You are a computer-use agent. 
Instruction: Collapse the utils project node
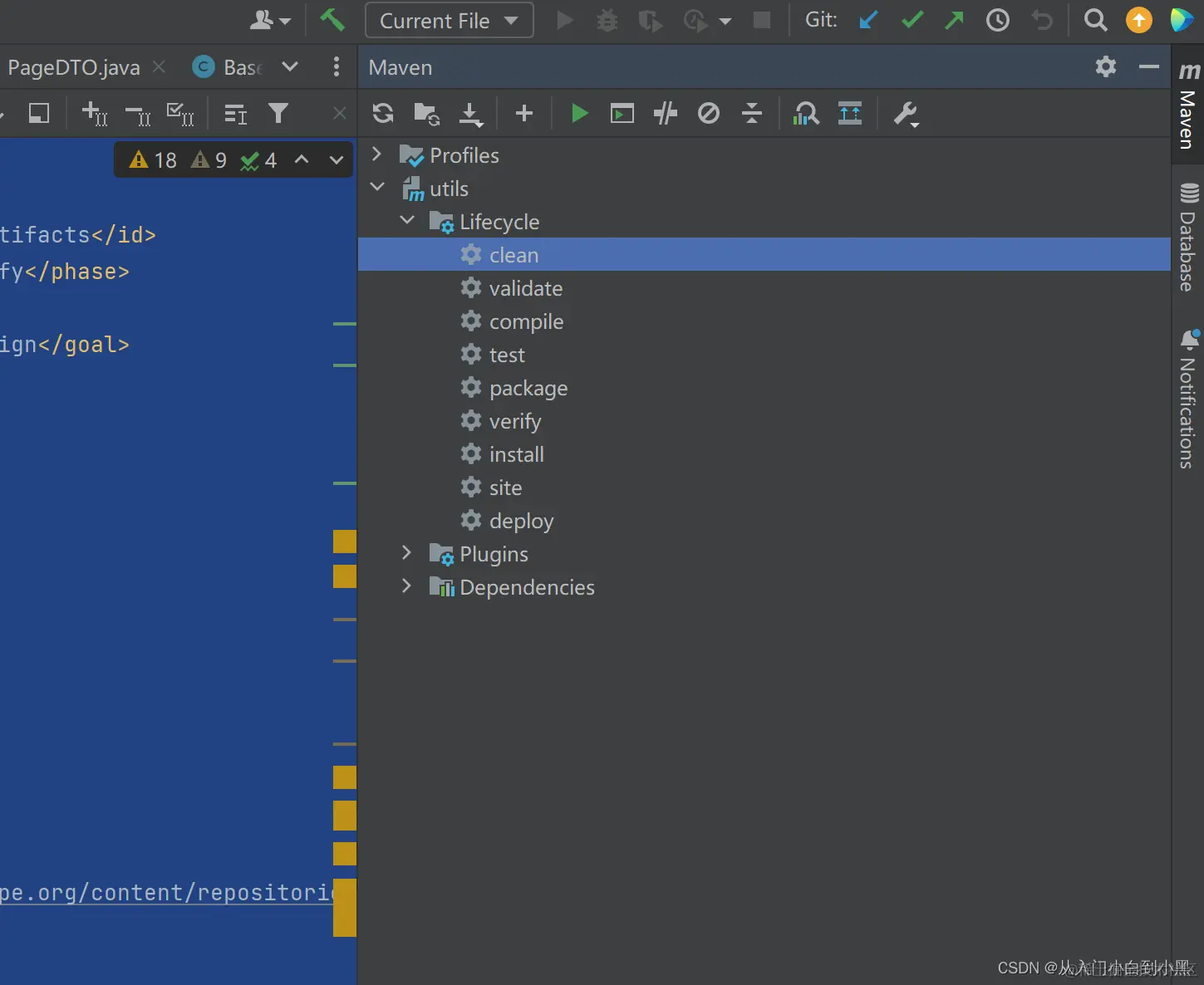(x=377, y=187)
